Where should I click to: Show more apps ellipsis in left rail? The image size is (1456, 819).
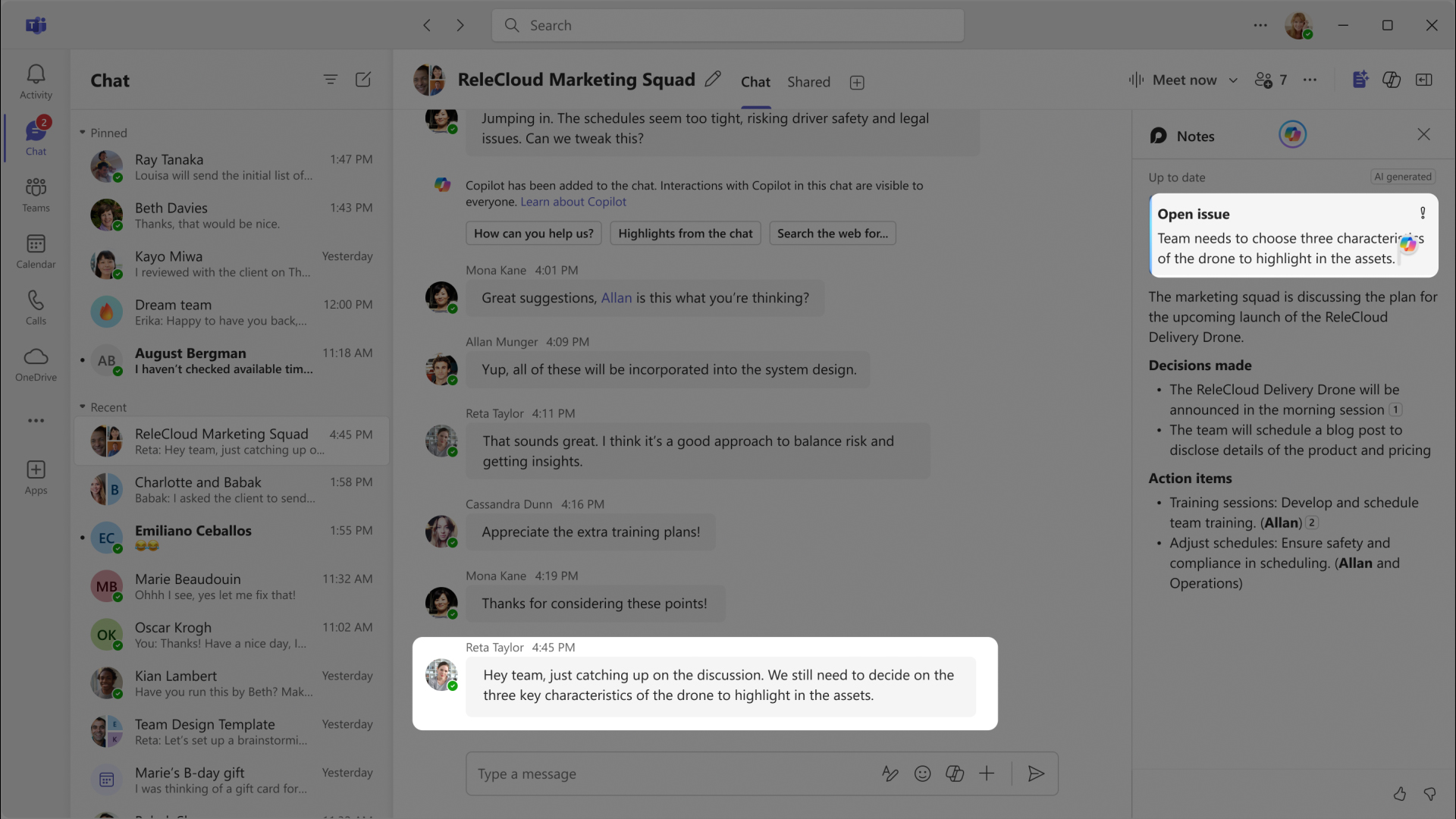click(x=36, y=420)
